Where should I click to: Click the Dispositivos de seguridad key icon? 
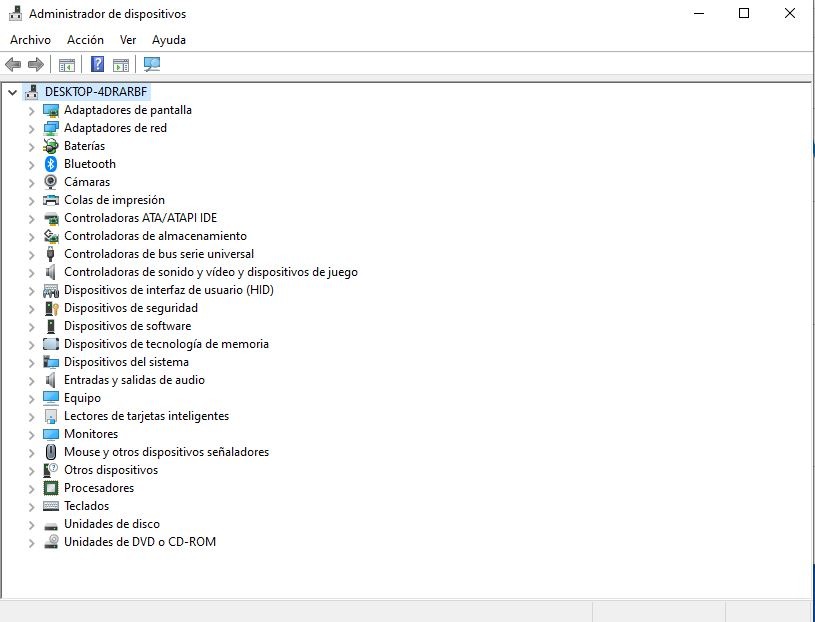click(51, 308)
